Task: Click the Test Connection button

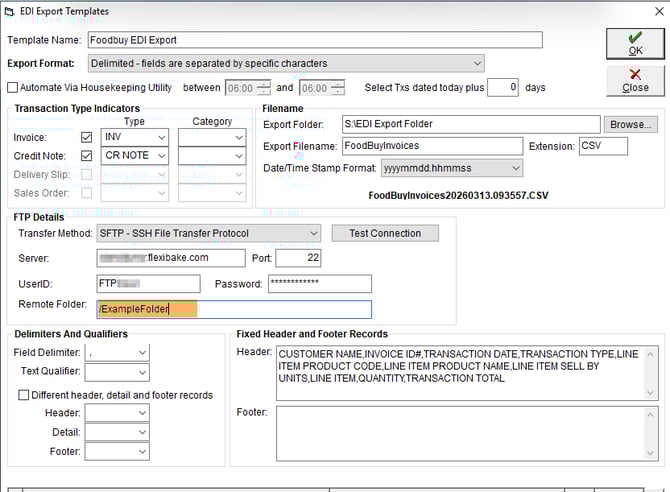Action: (x=385, y=233)
